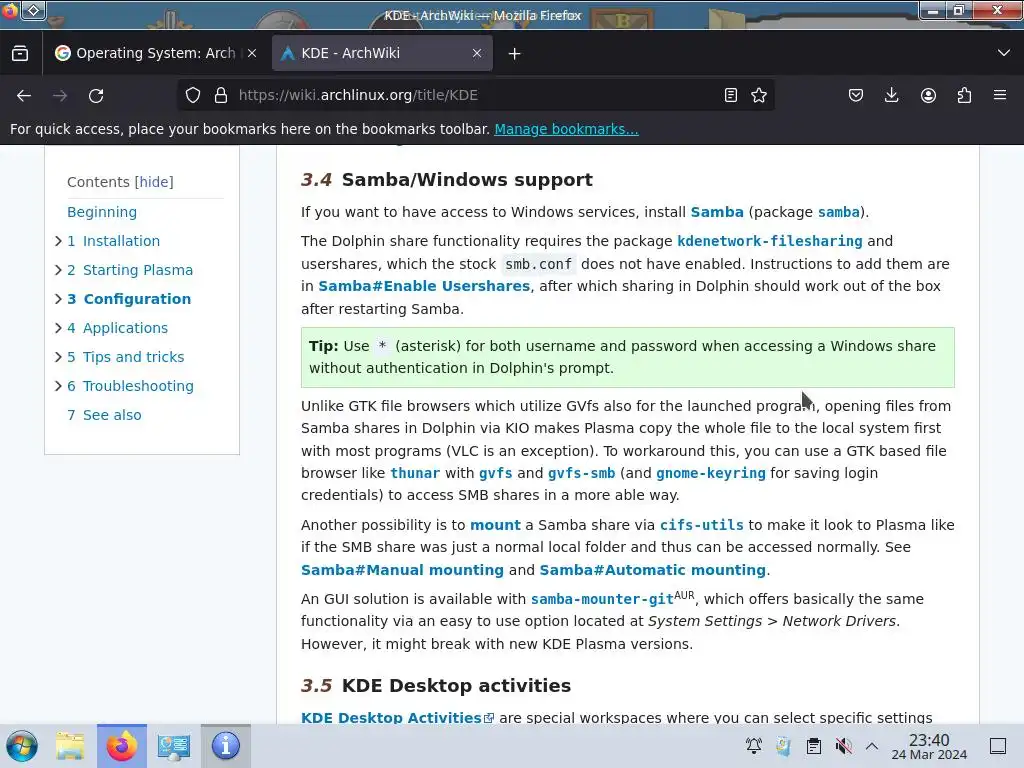The height and width of the screenshot is (768, 1024).
Task: Go back to previous page
Action: click(24, 95)
